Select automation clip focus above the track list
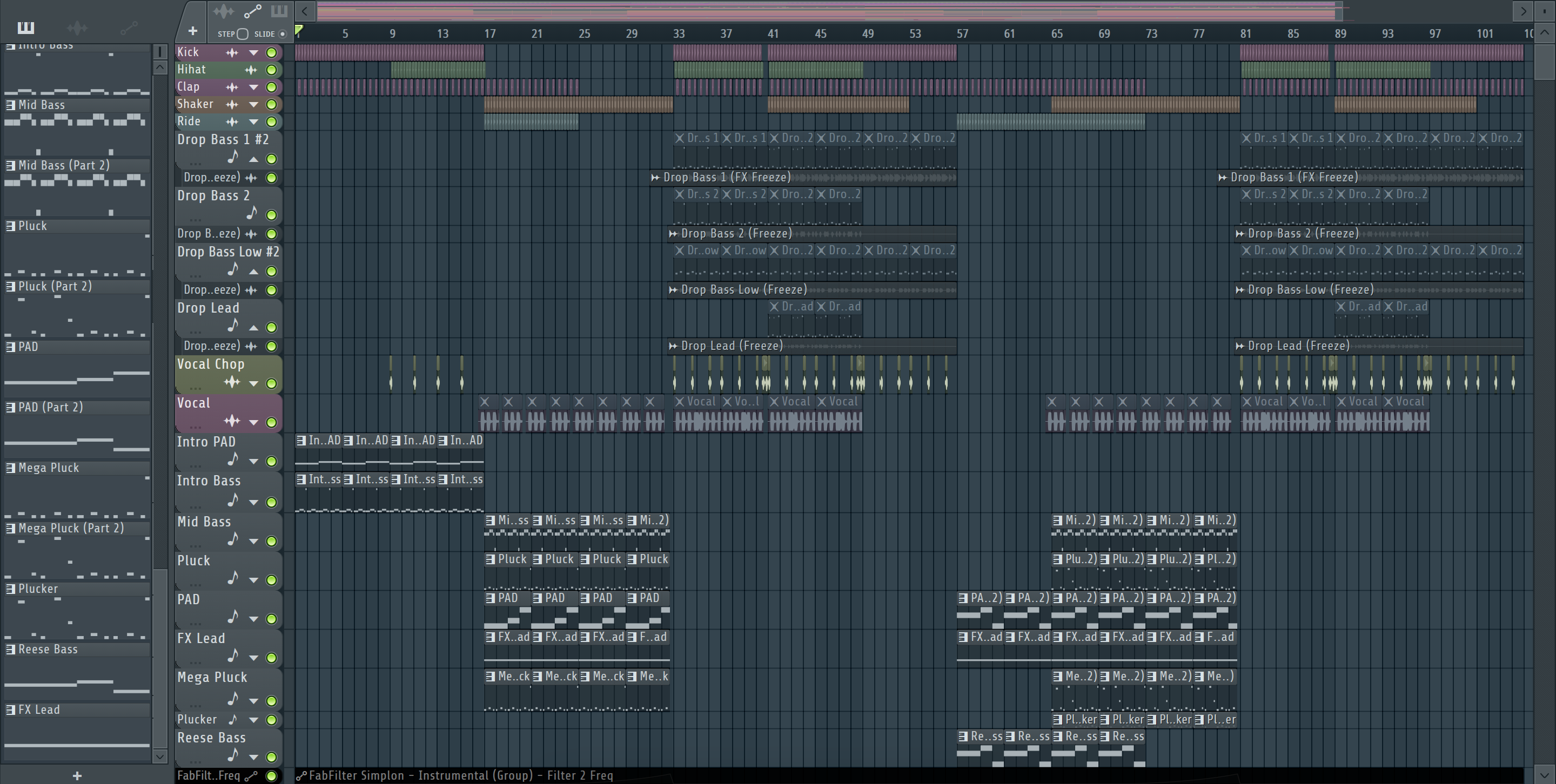This screenshot has height=784, width=1556. point(252,11)
